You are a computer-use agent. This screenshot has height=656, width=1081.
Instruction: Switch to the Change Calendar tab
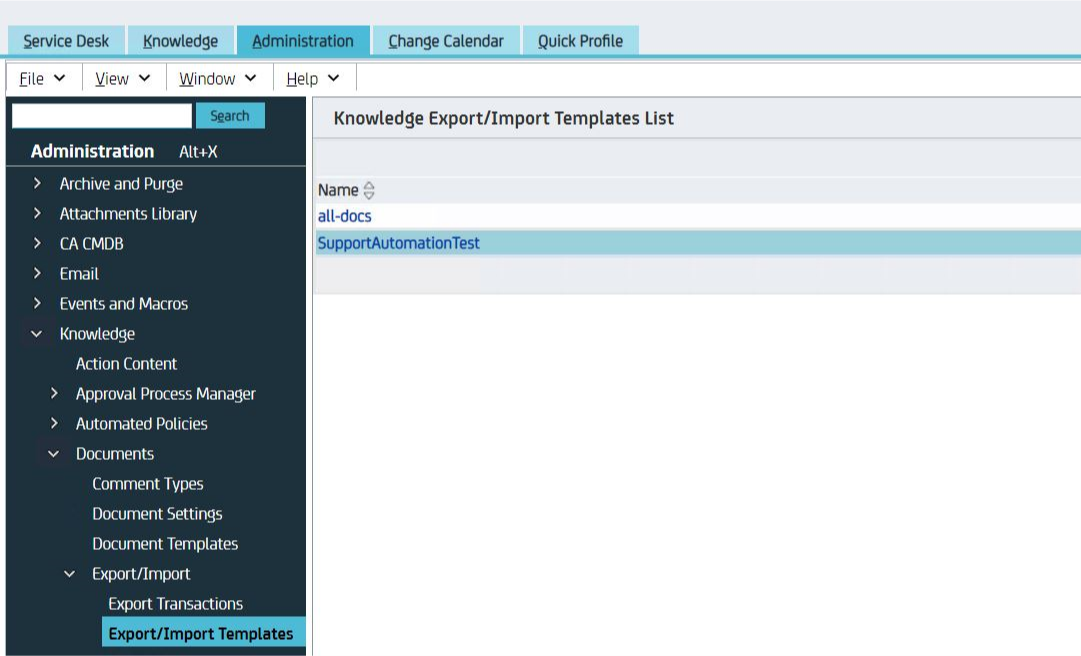pos(445,41)
